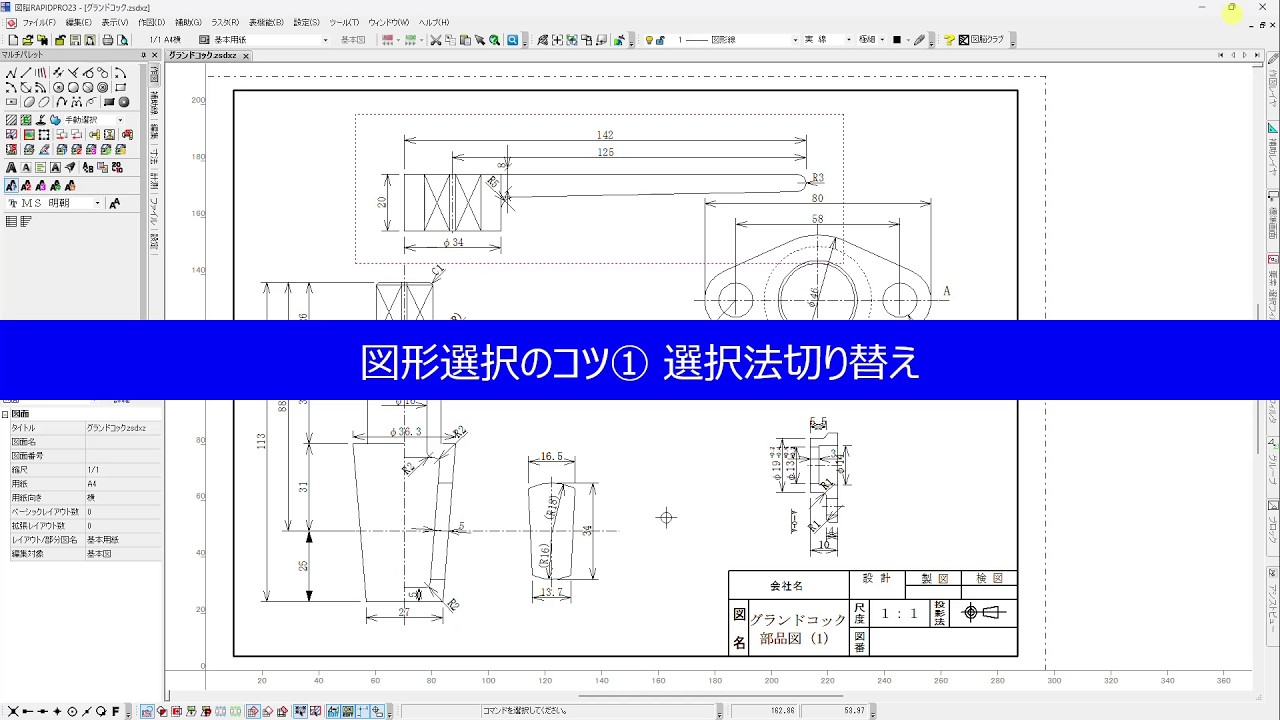Select the ellipse drawing tool

[x=29, y=102]
